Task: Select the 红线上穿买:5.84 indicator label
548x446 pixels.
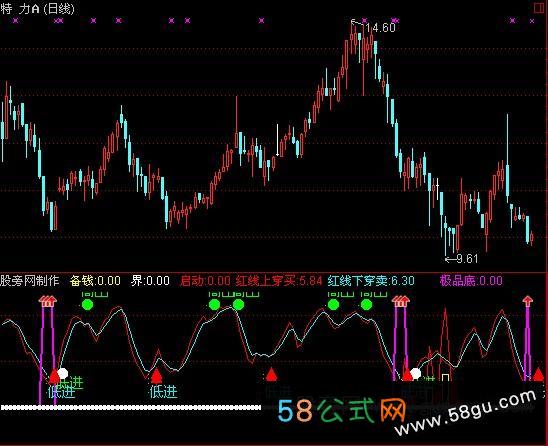Action: coord(279,281)
